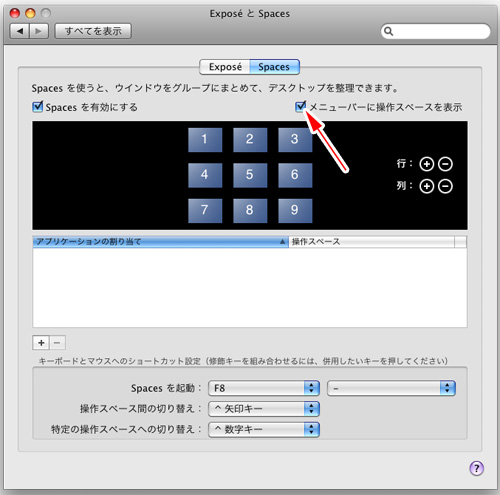
Task: Open 特定の操作スペースへの切り替え dropdown
Action: [x=264, y=430]
